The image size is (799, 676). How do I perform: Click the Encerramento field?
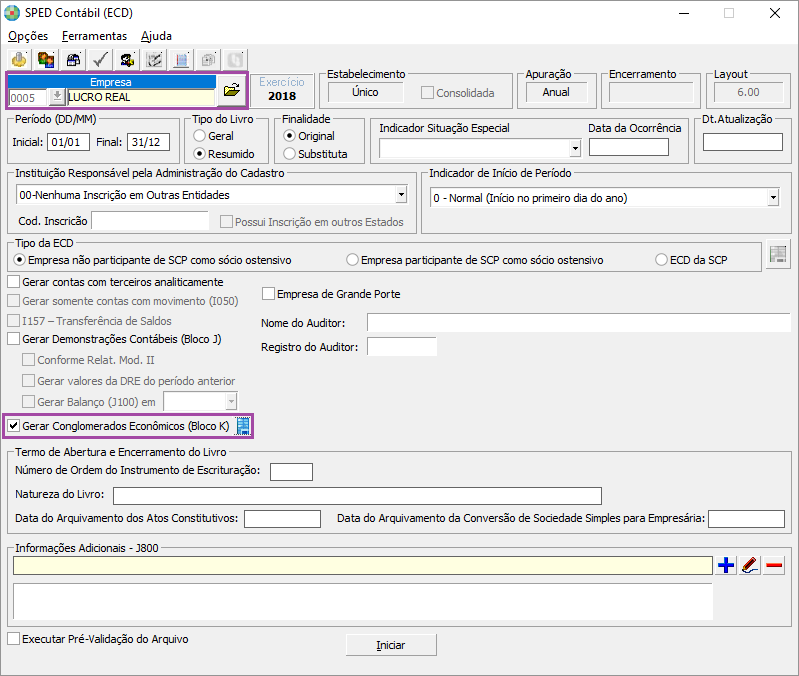pos(651,92)
